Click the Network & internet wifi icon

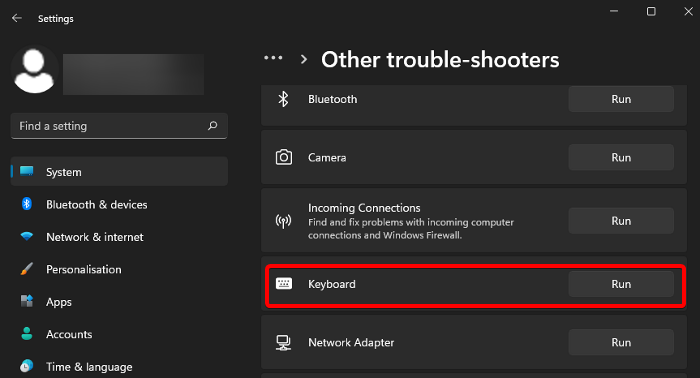(27, 236)
